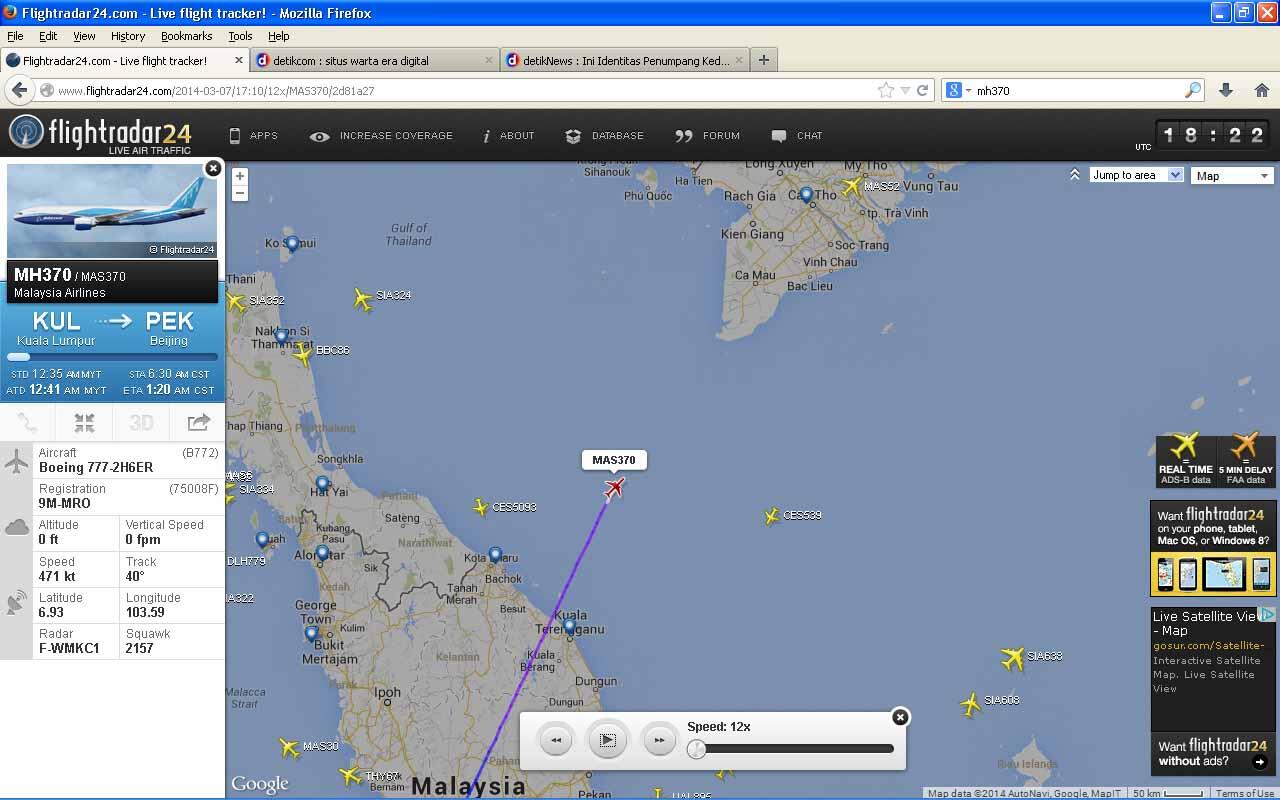Open the Edit menu
This screenshot has width=1280, height=800.
(x=48, y=36)
